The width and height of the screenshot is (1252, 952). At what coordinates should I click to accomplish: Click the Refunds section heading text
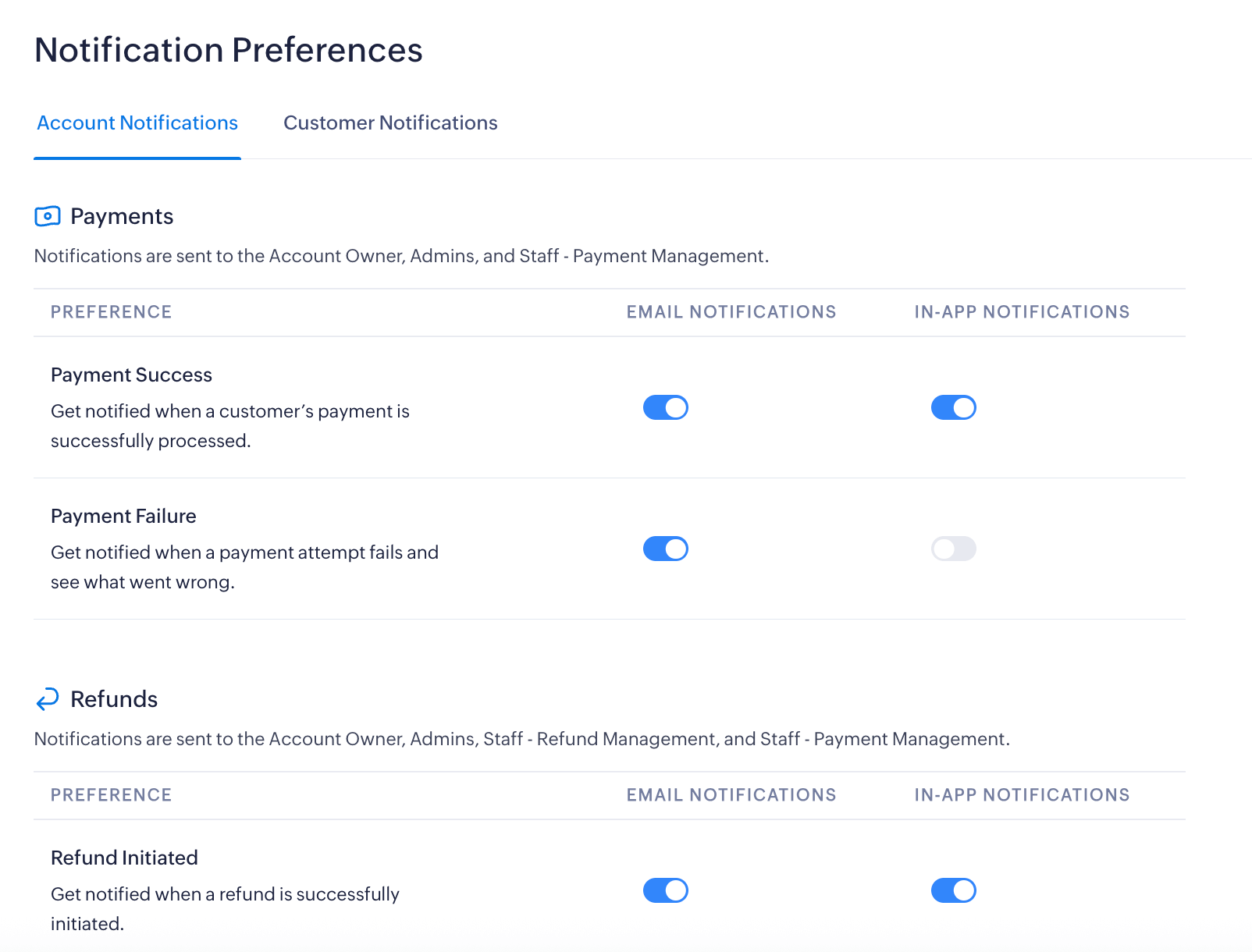114,699
